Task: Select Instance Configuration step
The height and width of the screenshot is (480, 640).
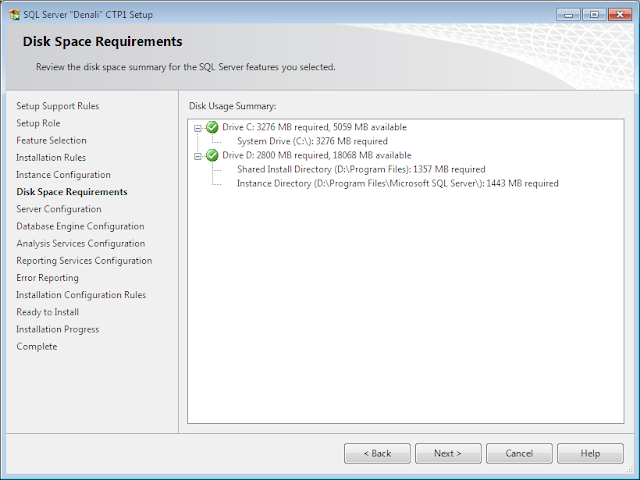Action: [x=63, y=175]
